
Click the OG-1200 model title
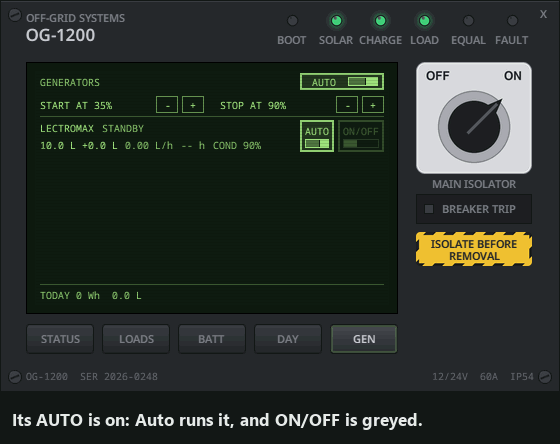60,35
